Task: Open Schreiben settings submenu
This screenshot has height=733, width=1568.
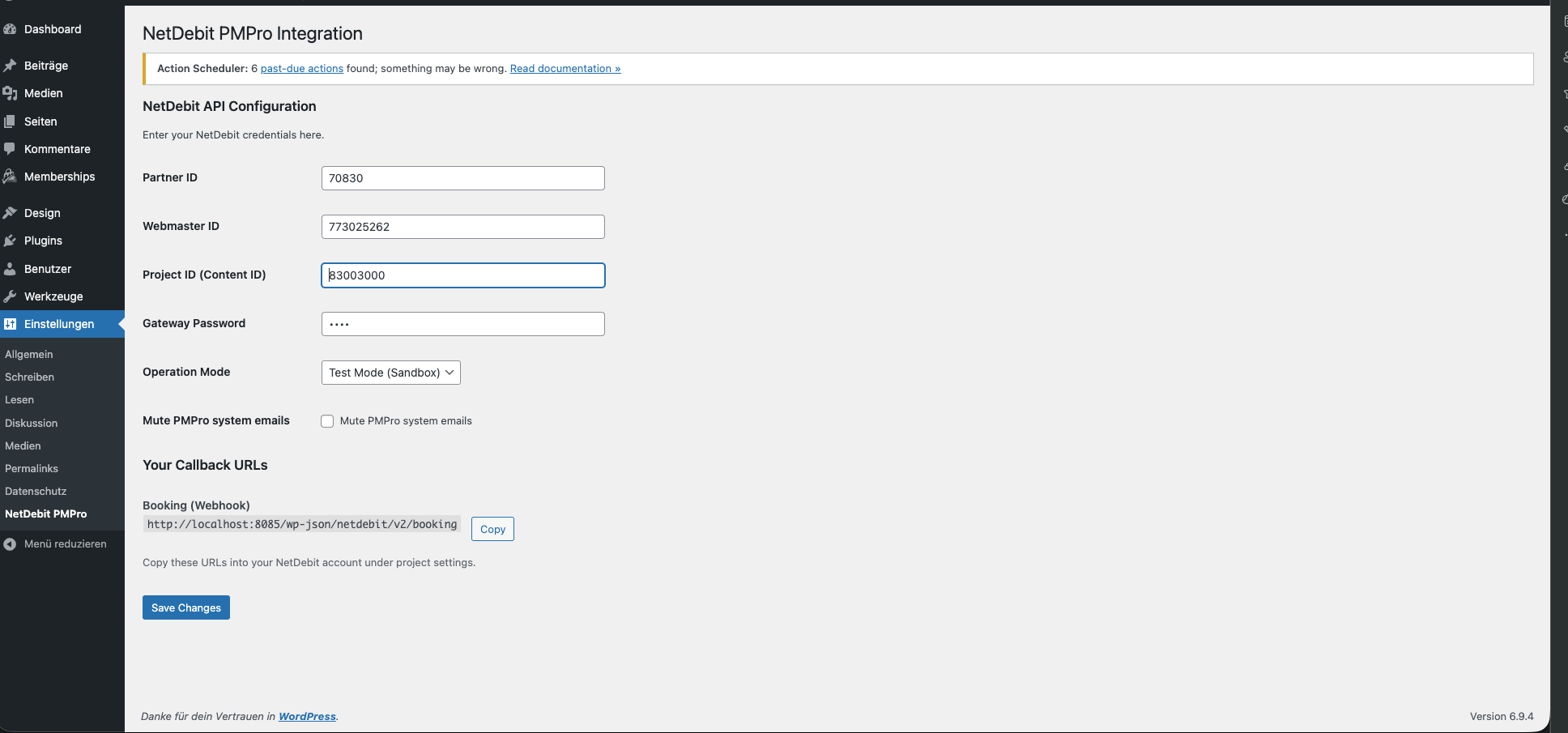Action: click(30, 377)
